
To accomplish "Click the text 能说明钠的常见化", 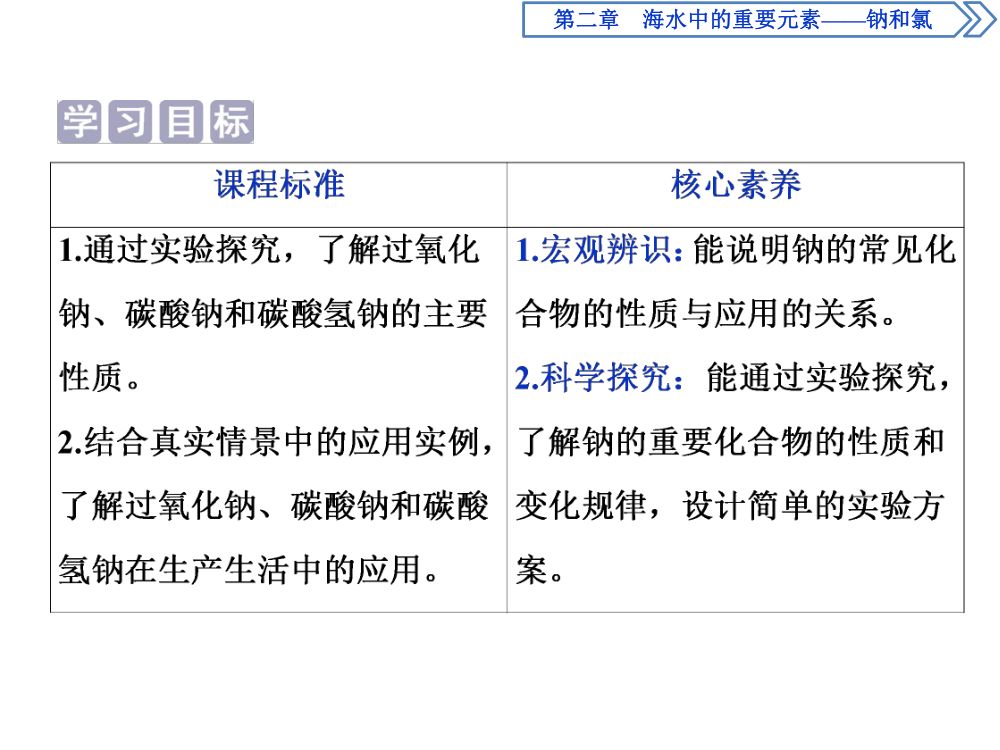I will [824, 249].
